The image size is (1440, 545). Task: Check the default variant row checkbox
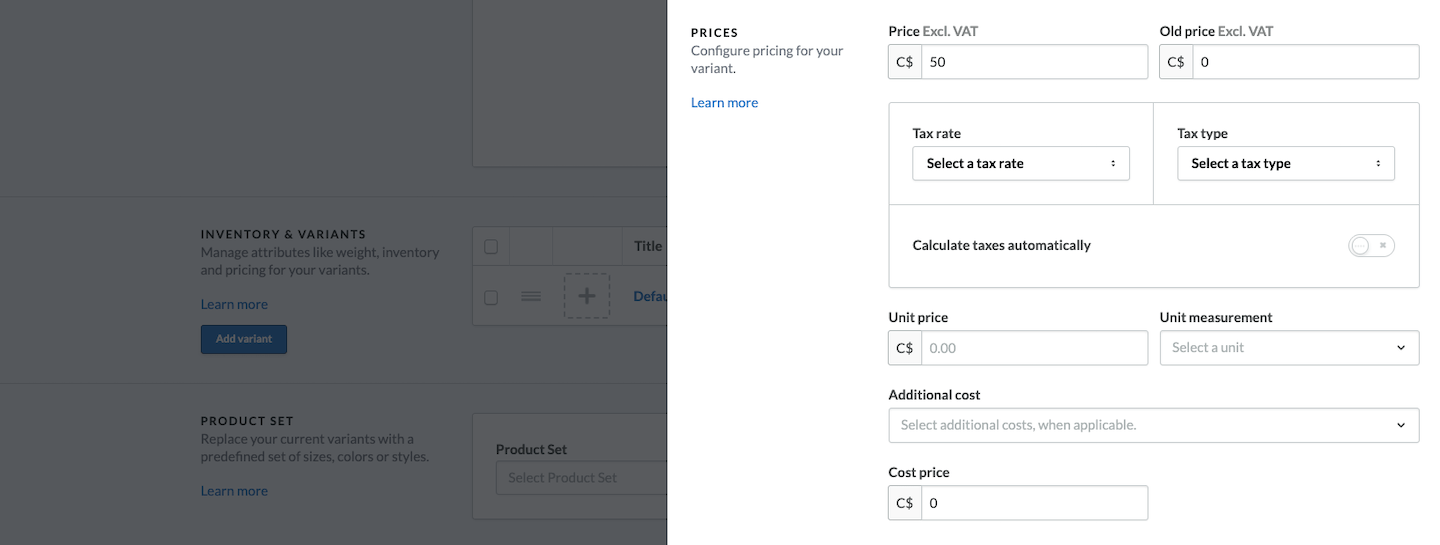click(x=491, y=297)
